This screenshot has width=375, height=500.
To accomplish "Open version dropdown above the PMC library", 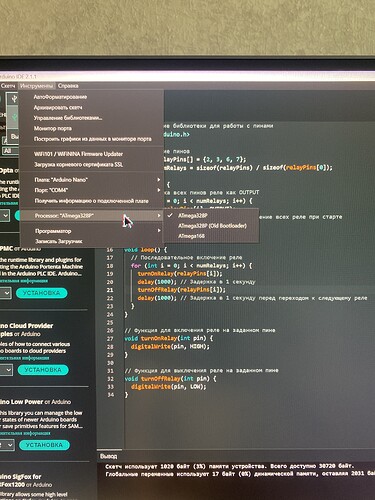I will (x=5, y=216).
